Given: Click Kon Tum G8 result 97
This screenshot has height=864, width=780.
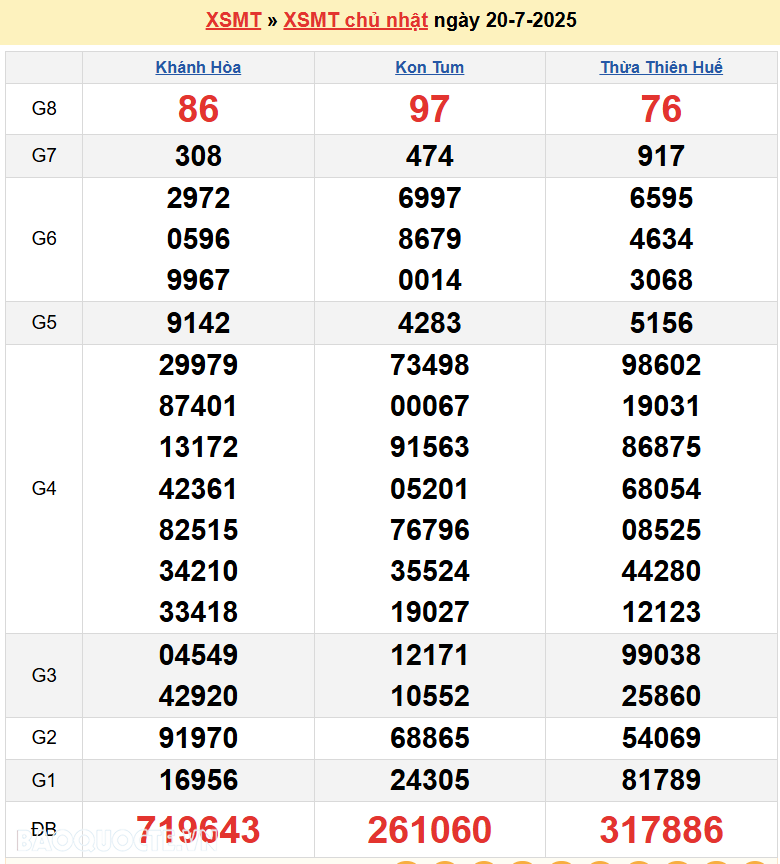Looking at the screenshot, I should 429,109.
